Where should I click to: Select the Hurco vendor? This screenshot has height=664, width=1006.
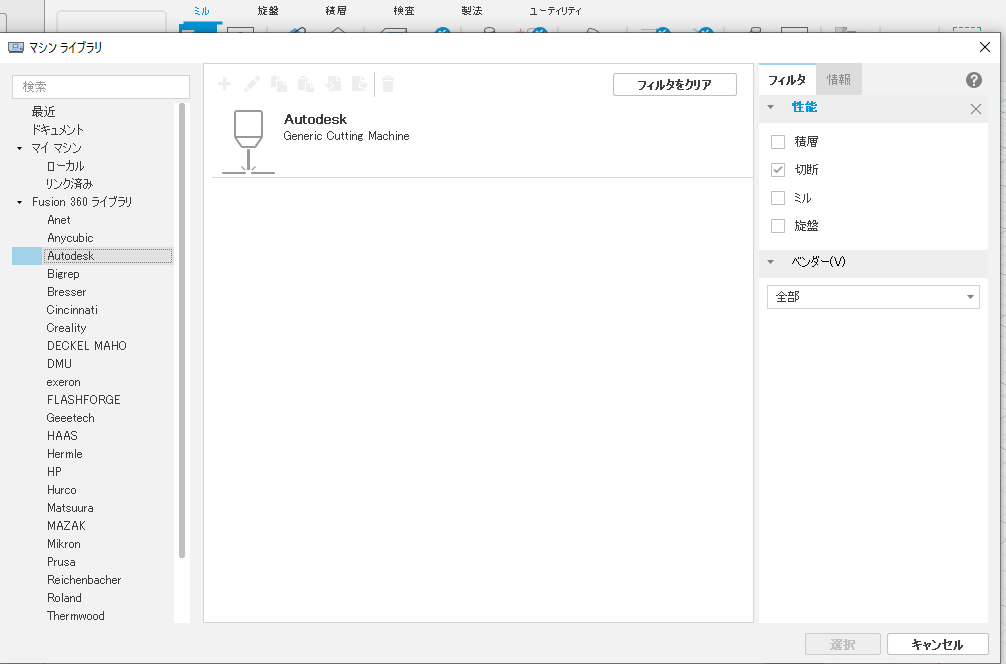(62, 489)
